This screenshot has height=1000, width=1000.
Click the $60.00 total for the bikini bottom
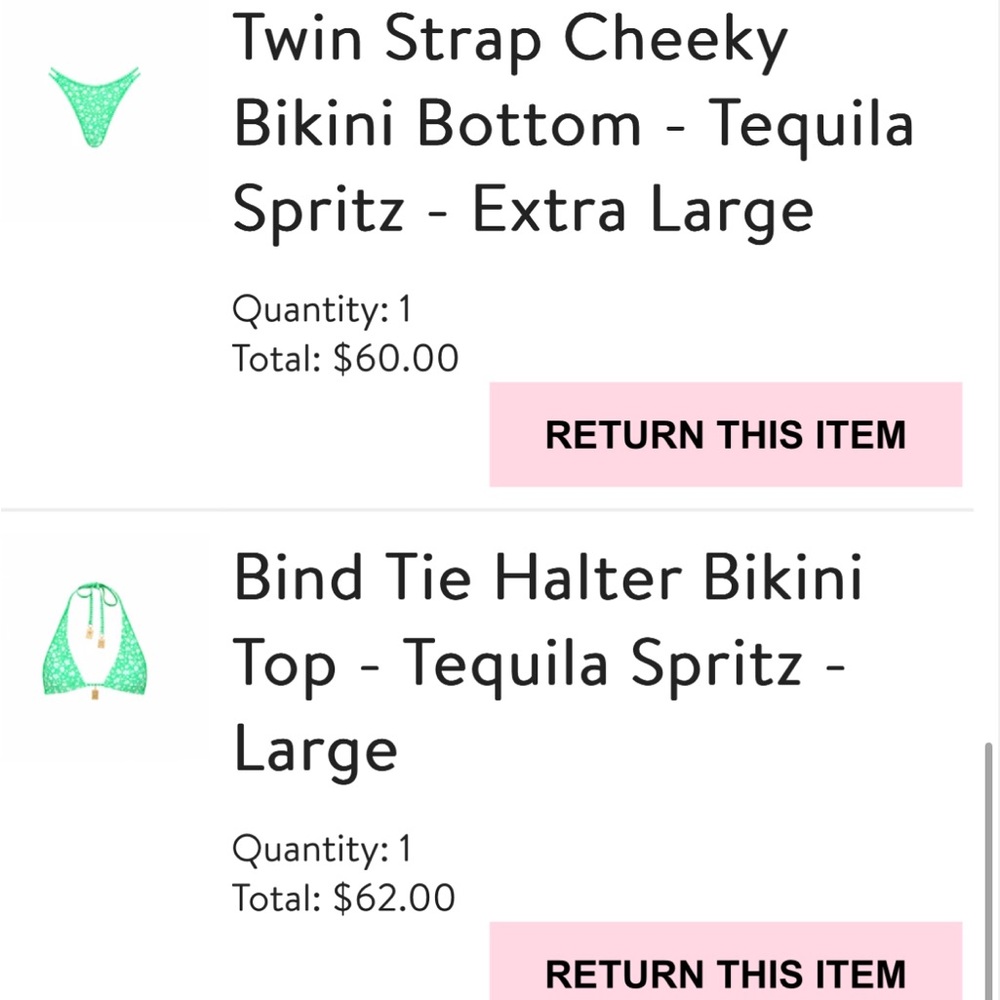(393, 357)
